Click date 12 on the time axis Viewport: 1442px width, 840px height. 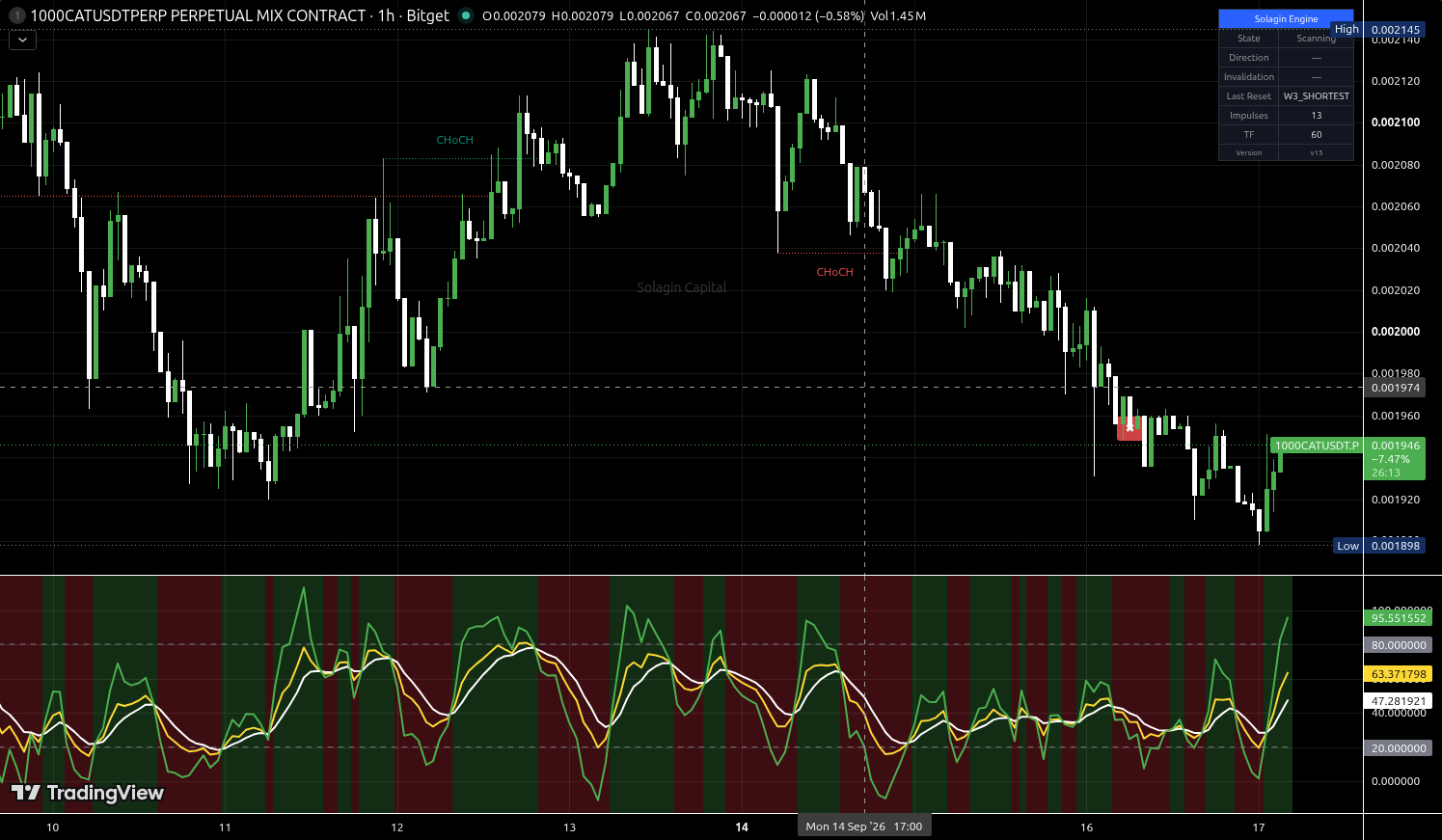(x=397, y=827)
